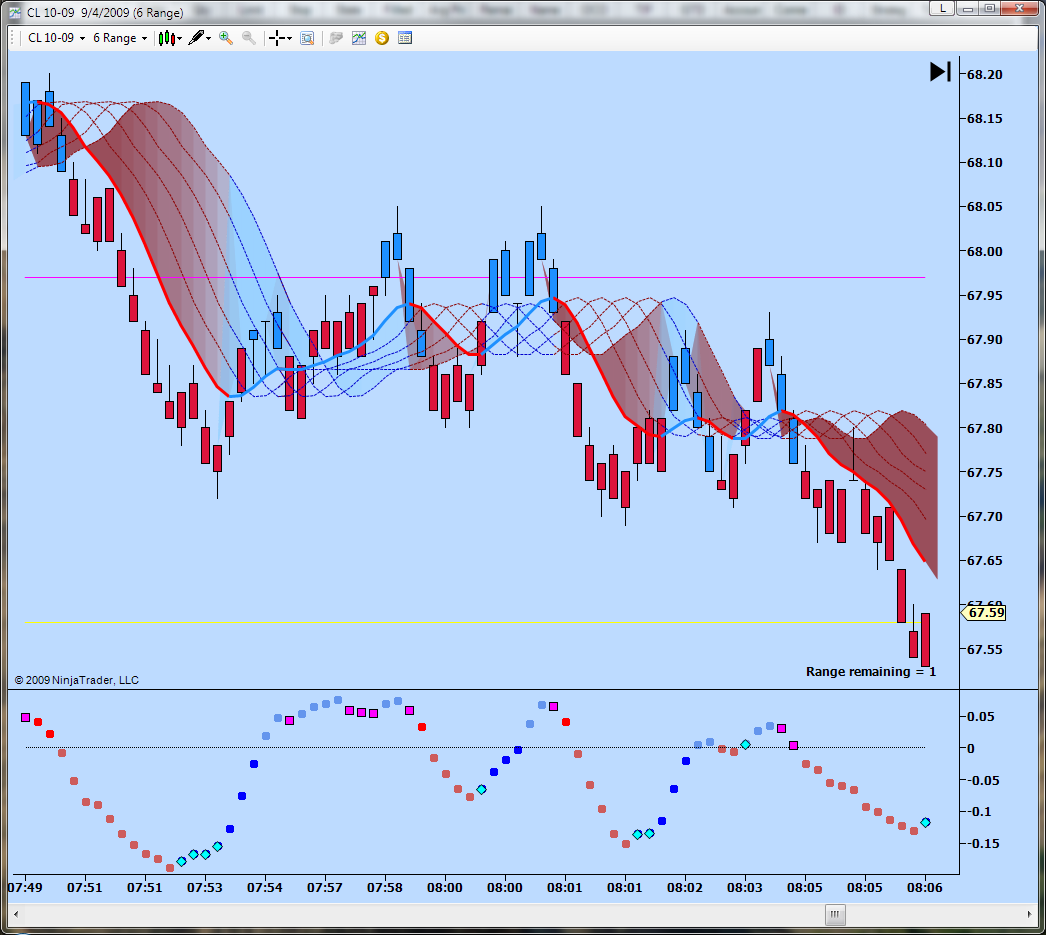Open the CL 10-09 instrument dropdown
Viewport: 1046px width, 935px height.
pos(57,38)
